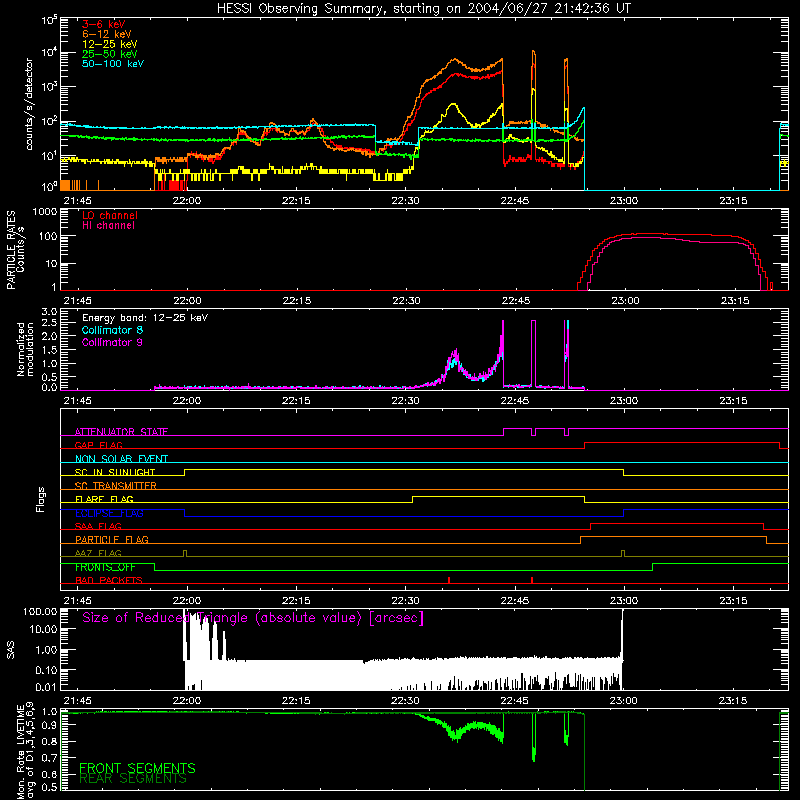Click the FRONTS OFF flag label

click(105, 567)
